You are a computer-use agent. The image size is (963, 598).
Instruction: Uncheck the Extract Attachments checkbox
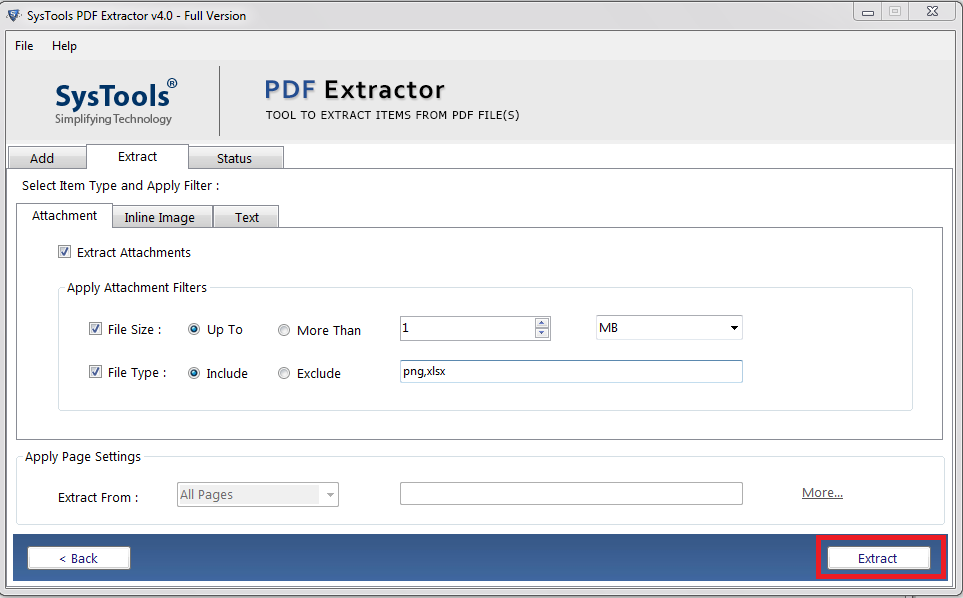pyautogui.click(x=64, y=252)
